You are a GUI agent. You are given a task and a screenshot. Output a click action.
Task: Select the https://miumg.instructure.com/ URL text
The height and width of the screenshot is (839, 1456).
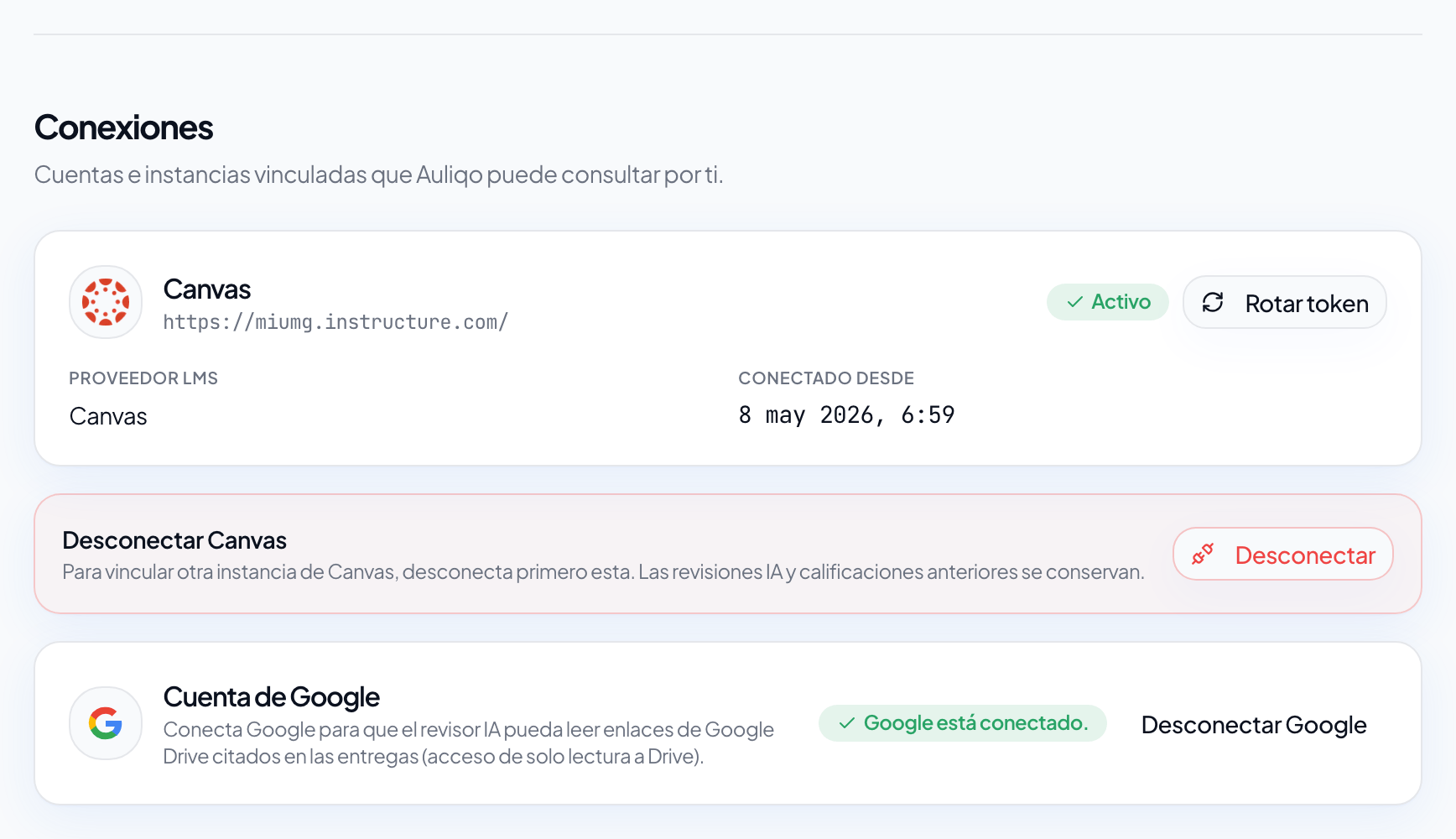pyautogui.click(x=335, y=322)
